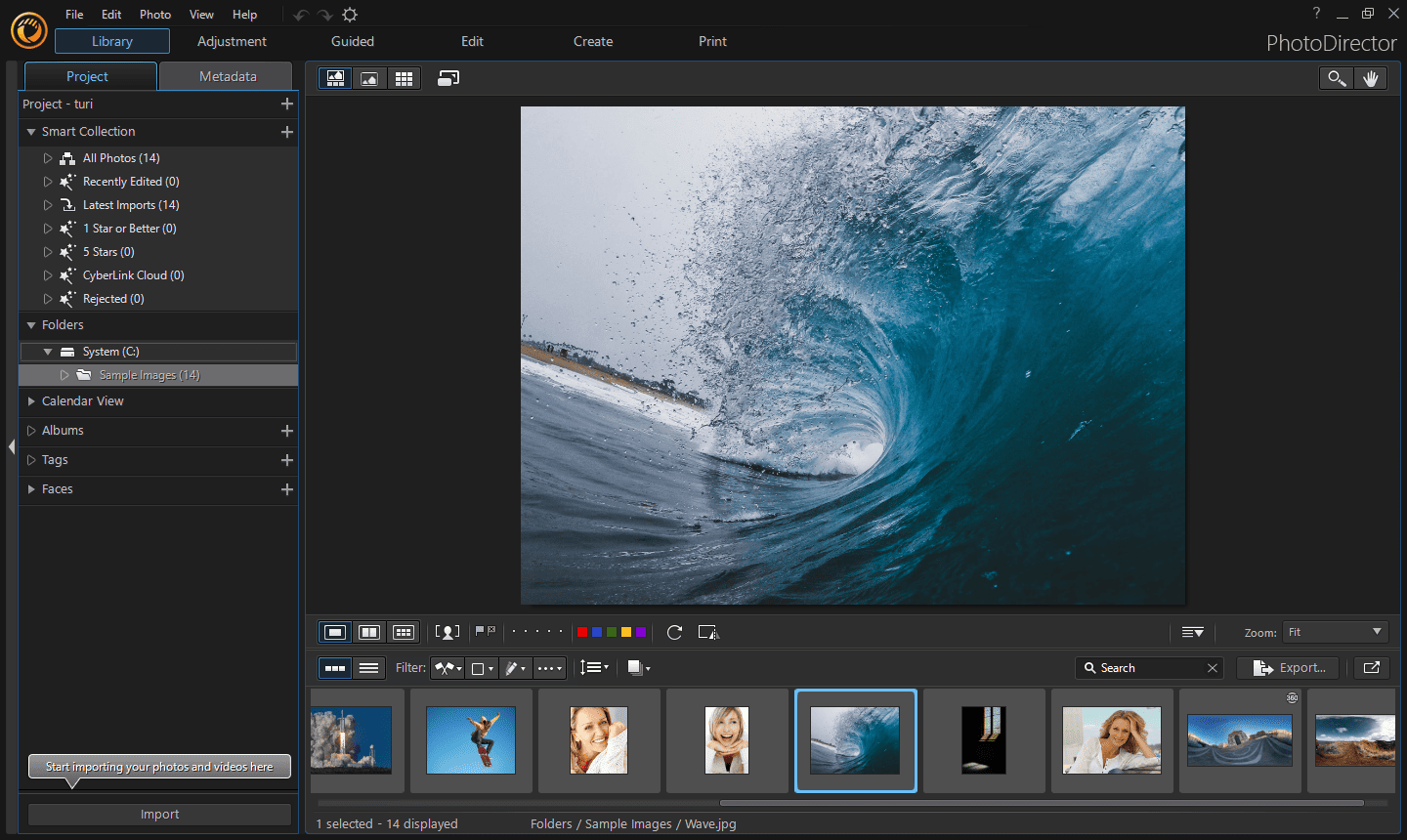
Task: Flag the current photo as rejected
Action: click(x=491, y=631)
